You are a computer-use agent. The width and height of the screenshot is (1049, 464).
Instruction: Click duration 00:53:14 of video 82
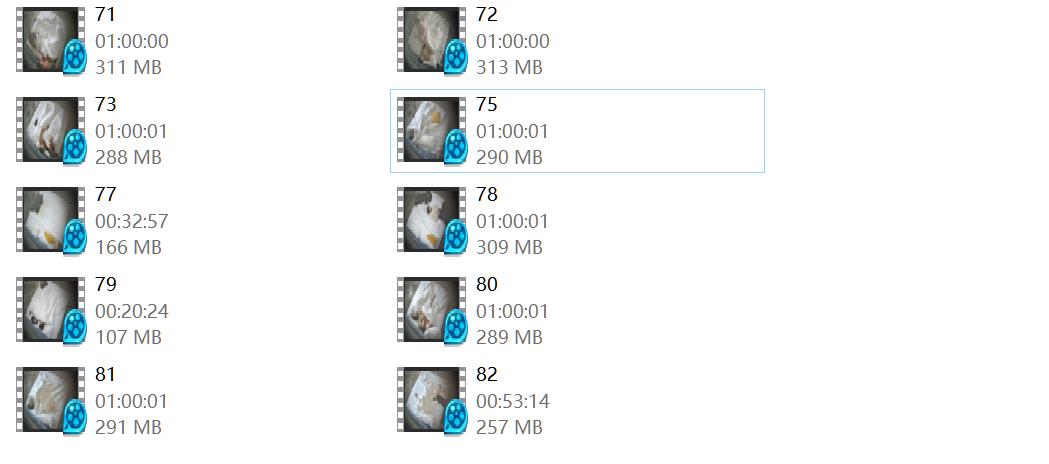[513, 402]
